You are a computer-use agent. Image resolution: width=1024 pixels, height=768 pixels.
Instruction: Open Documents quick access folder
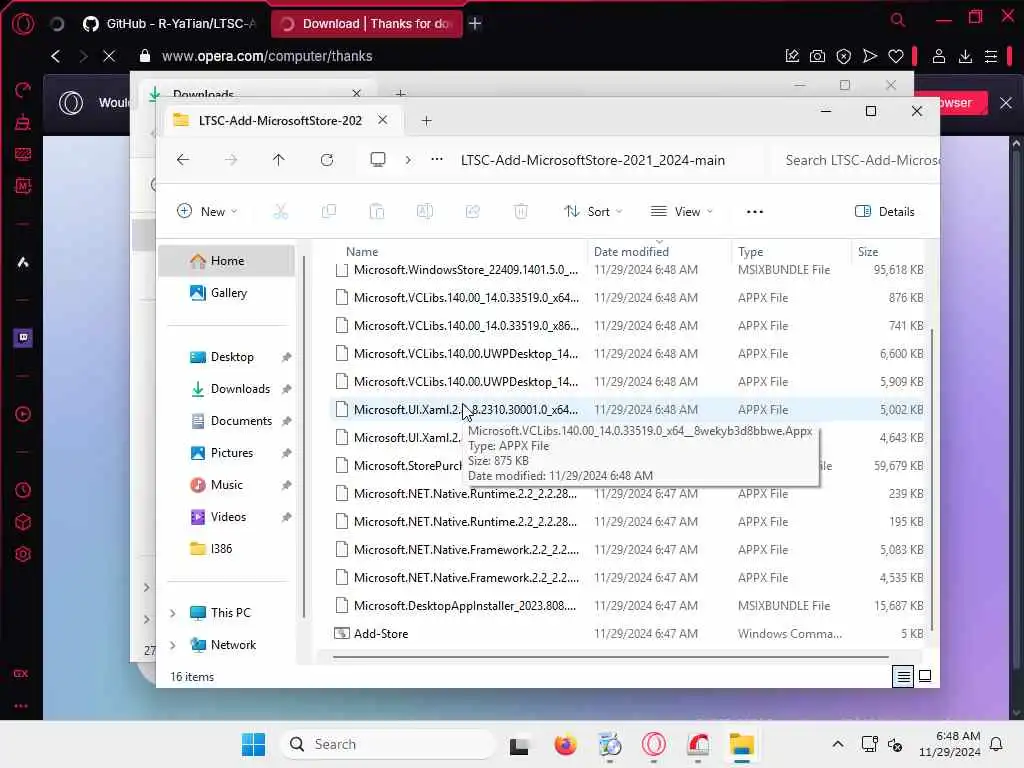[227, 421]
